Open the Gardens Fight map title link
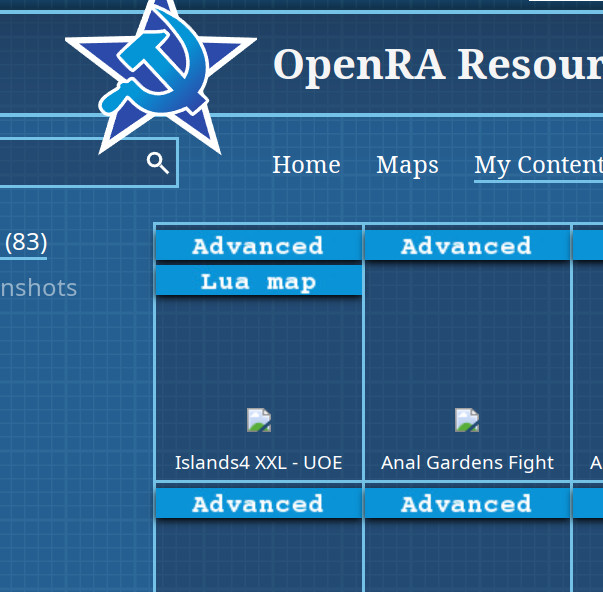 tap(467, 463)
